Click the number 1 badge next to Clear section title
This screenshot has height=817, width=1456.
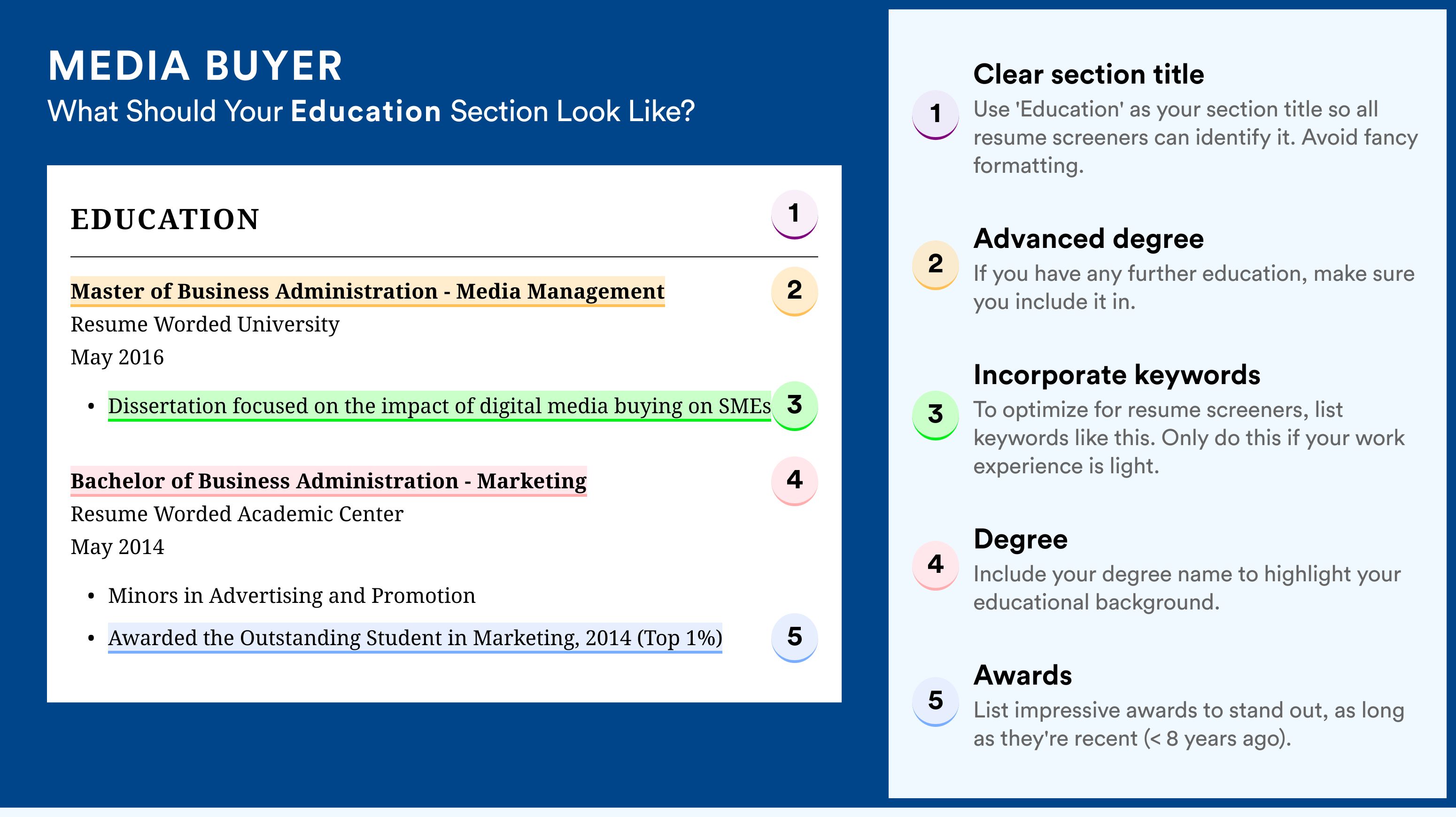936,115
